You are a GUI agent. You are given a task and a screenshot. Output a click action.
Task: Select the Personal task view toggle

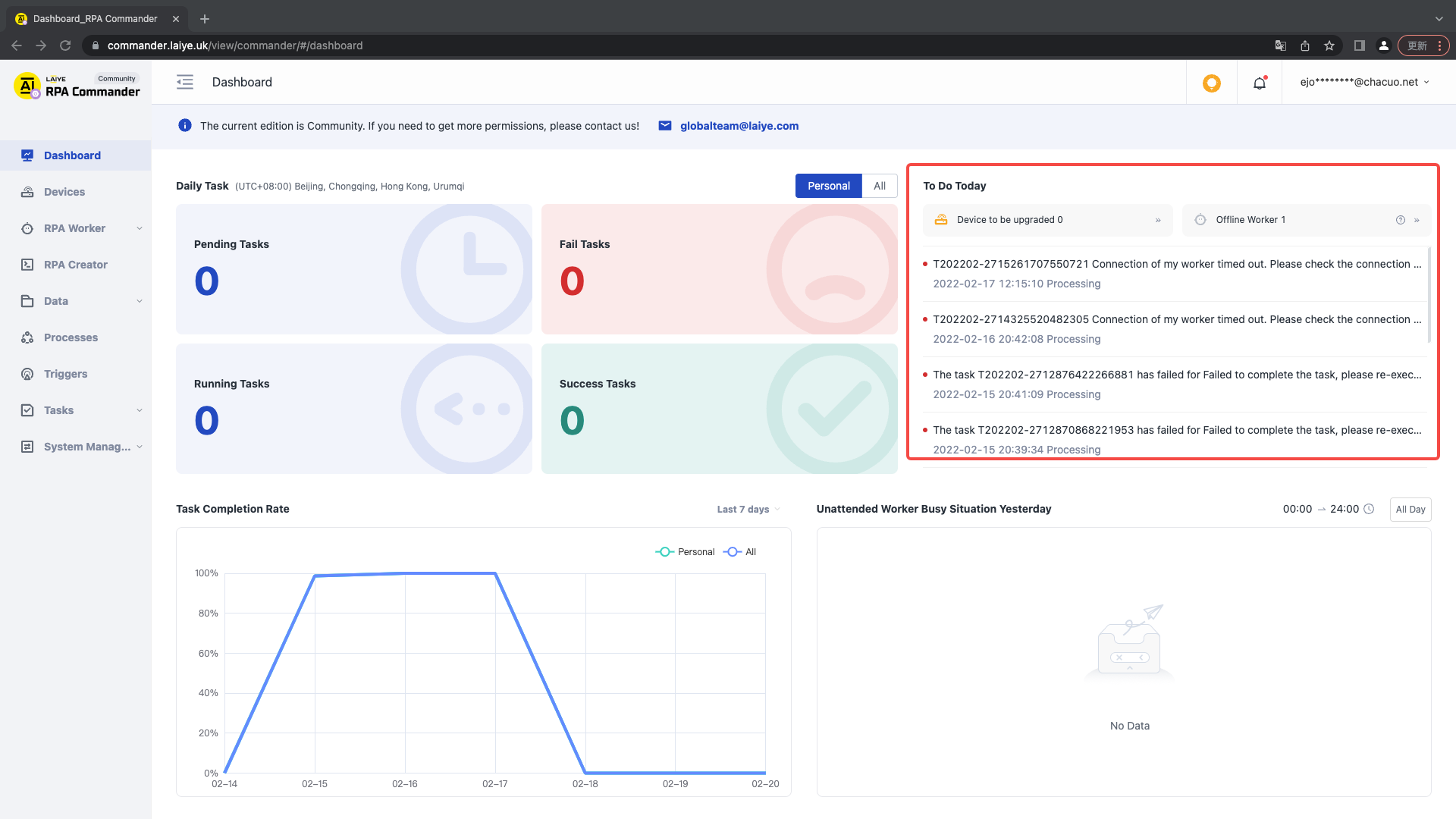[x=828, y=185]
